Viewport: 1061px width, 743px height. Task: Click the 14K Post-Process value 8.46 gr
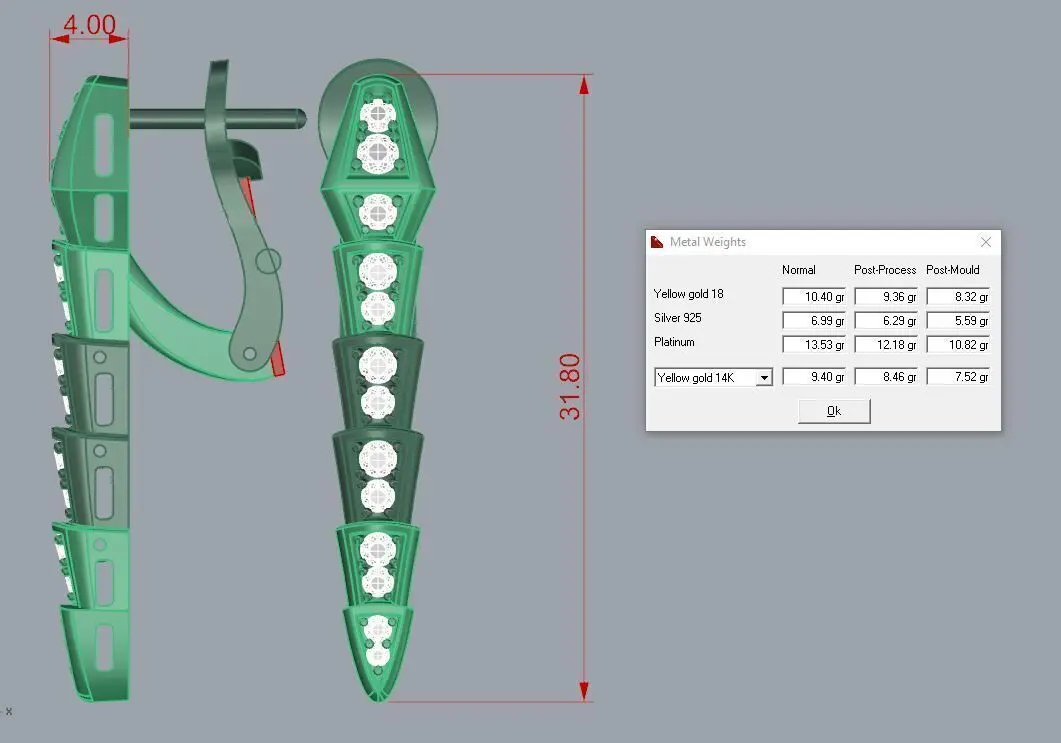886,376
